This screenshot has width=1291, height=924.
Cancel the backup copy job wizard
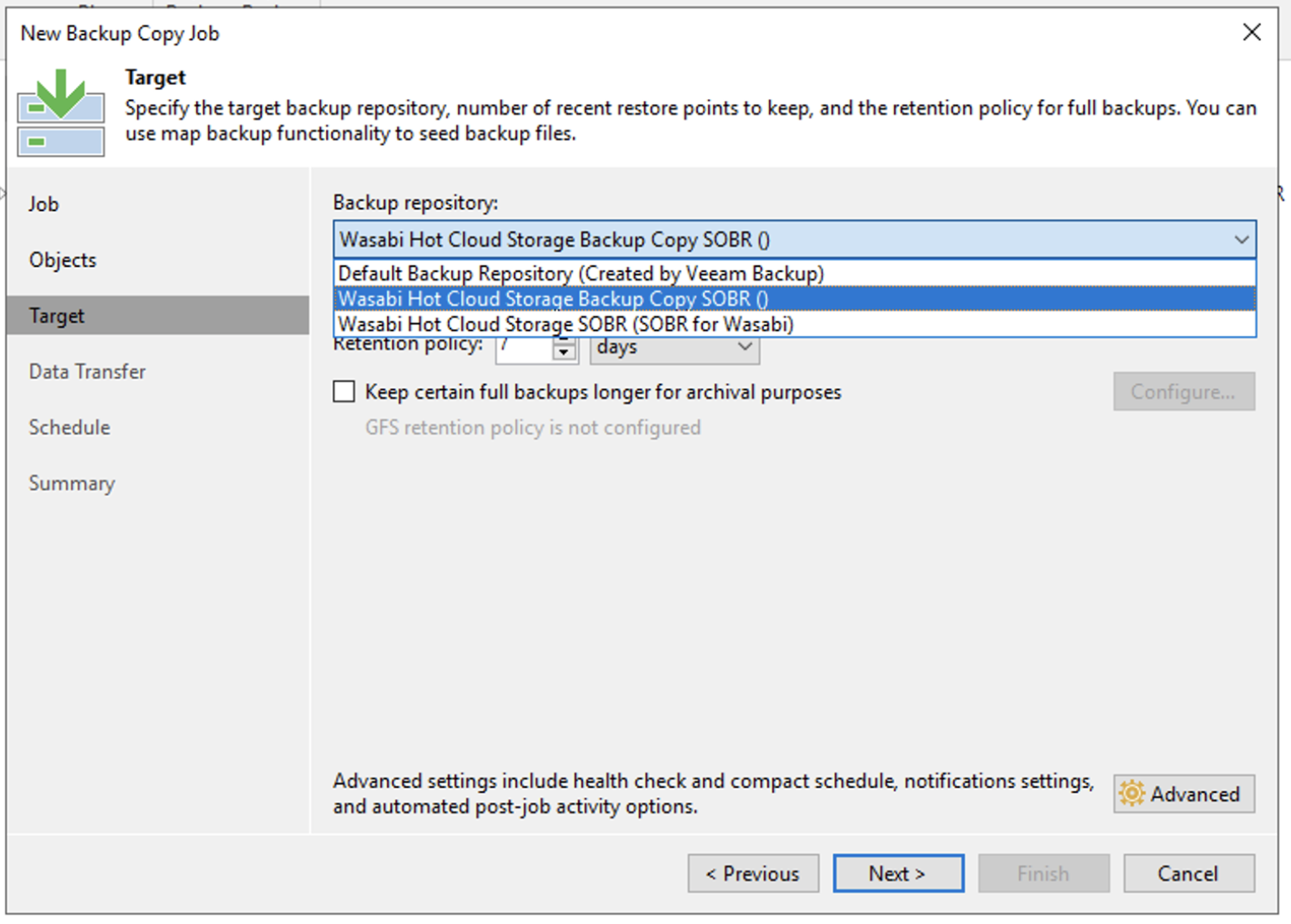(1188, 873)
